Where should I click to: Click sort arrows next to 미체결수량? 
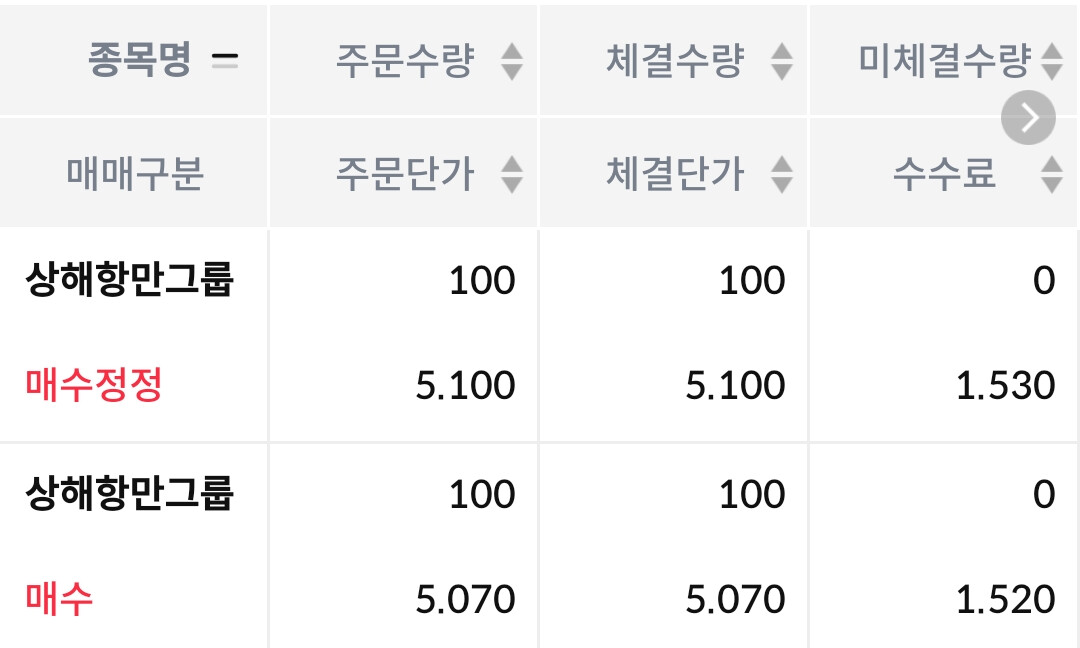point(1051,62)
